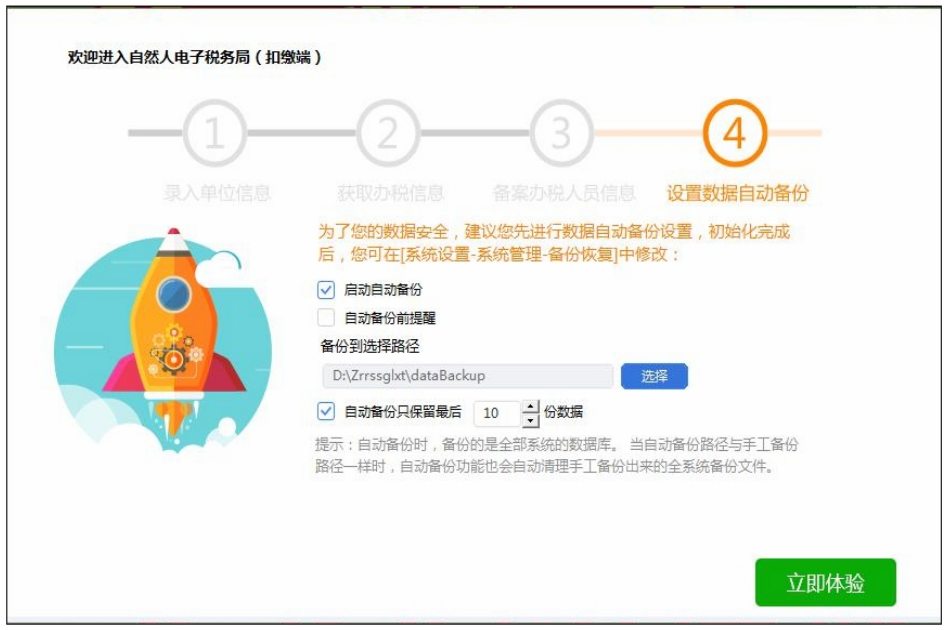This screenshot has height=630, width=947.
Task: Click the step 3 circle icon
Action: click(561, 133)
